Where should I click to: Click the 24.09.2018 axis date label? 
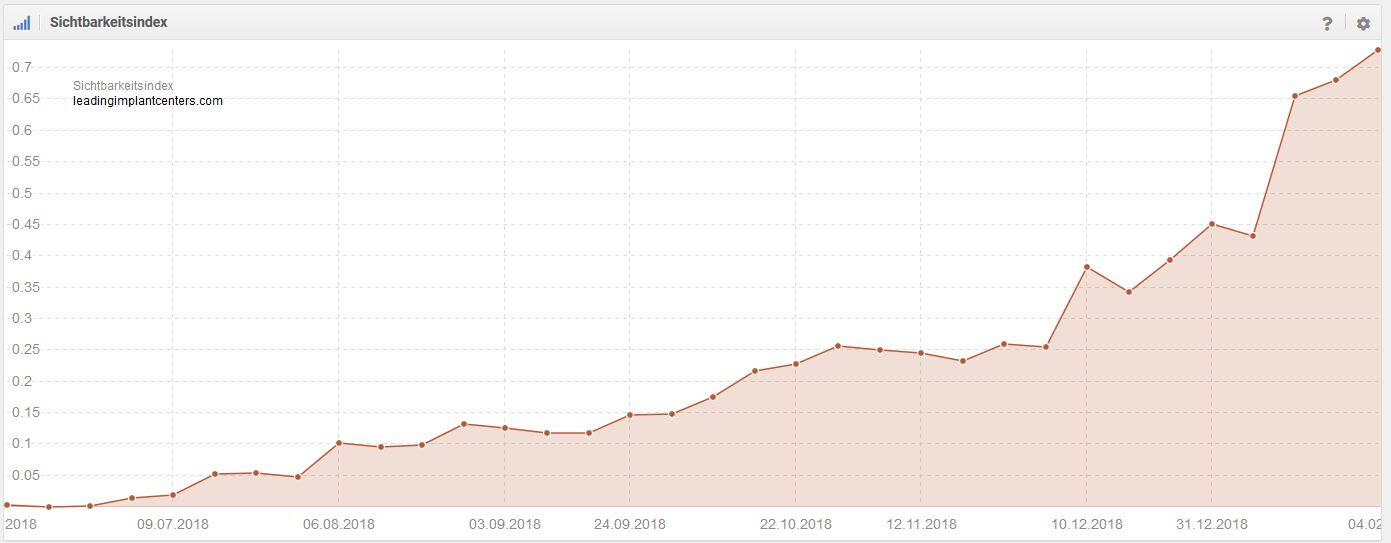pyautogui.click(x=630, y=524)
